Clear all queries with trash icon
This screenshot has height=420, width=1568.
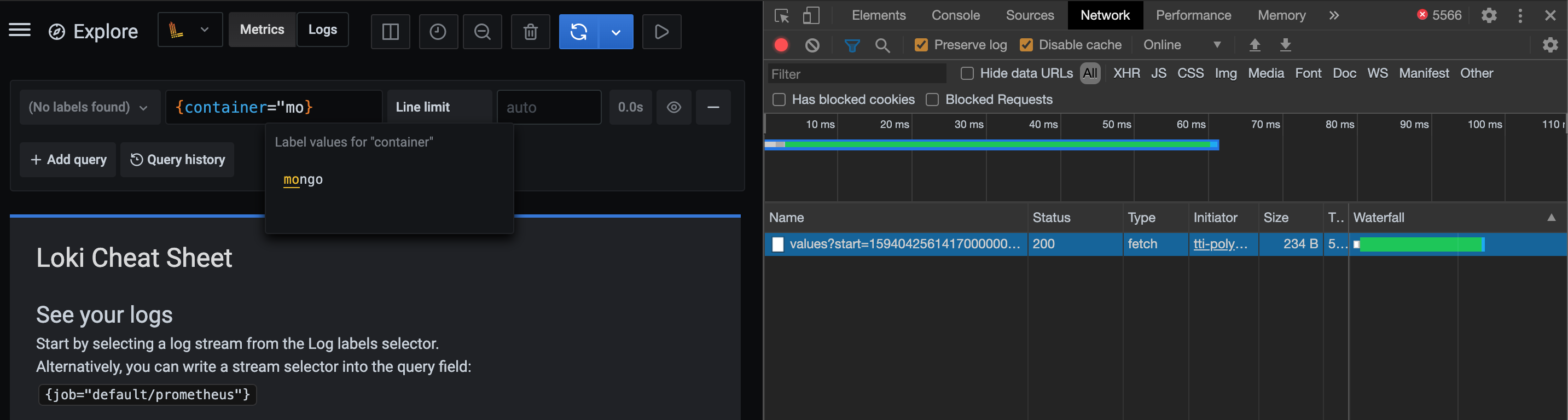pos(530,32)
